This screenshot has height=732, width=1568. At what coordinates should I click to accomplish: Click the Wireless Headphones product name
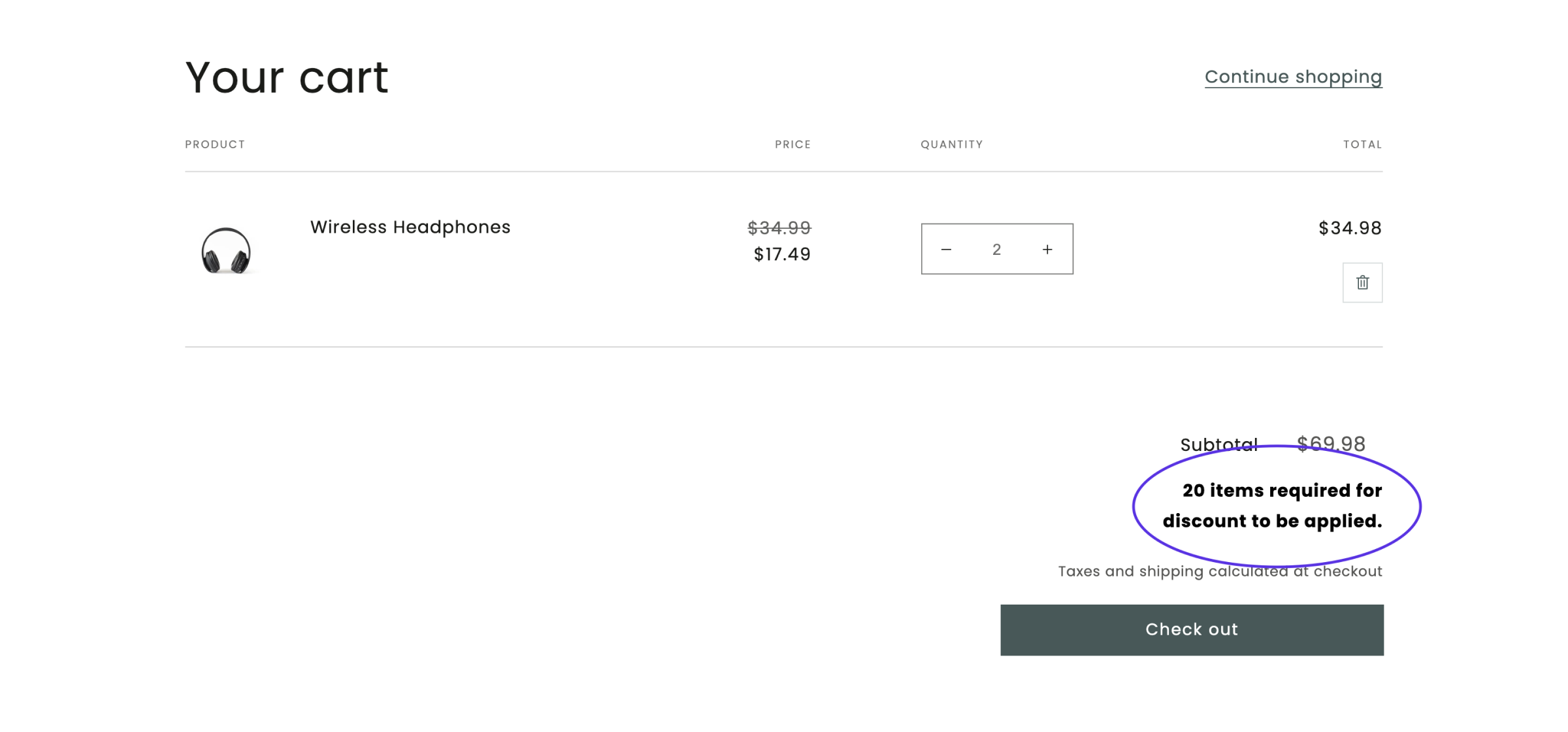coord(410,227)
